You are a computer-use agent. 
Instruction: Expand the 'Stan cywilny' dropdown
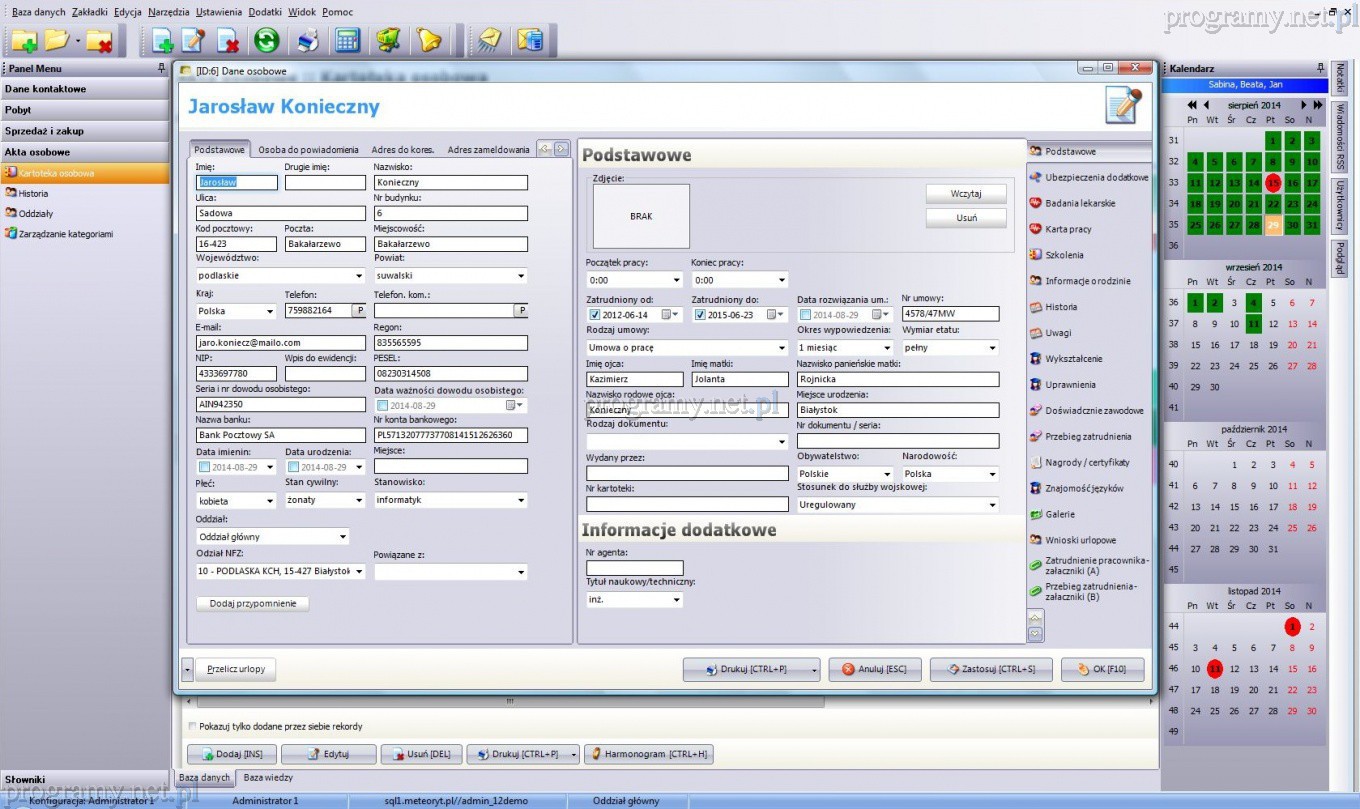(358, 500)
